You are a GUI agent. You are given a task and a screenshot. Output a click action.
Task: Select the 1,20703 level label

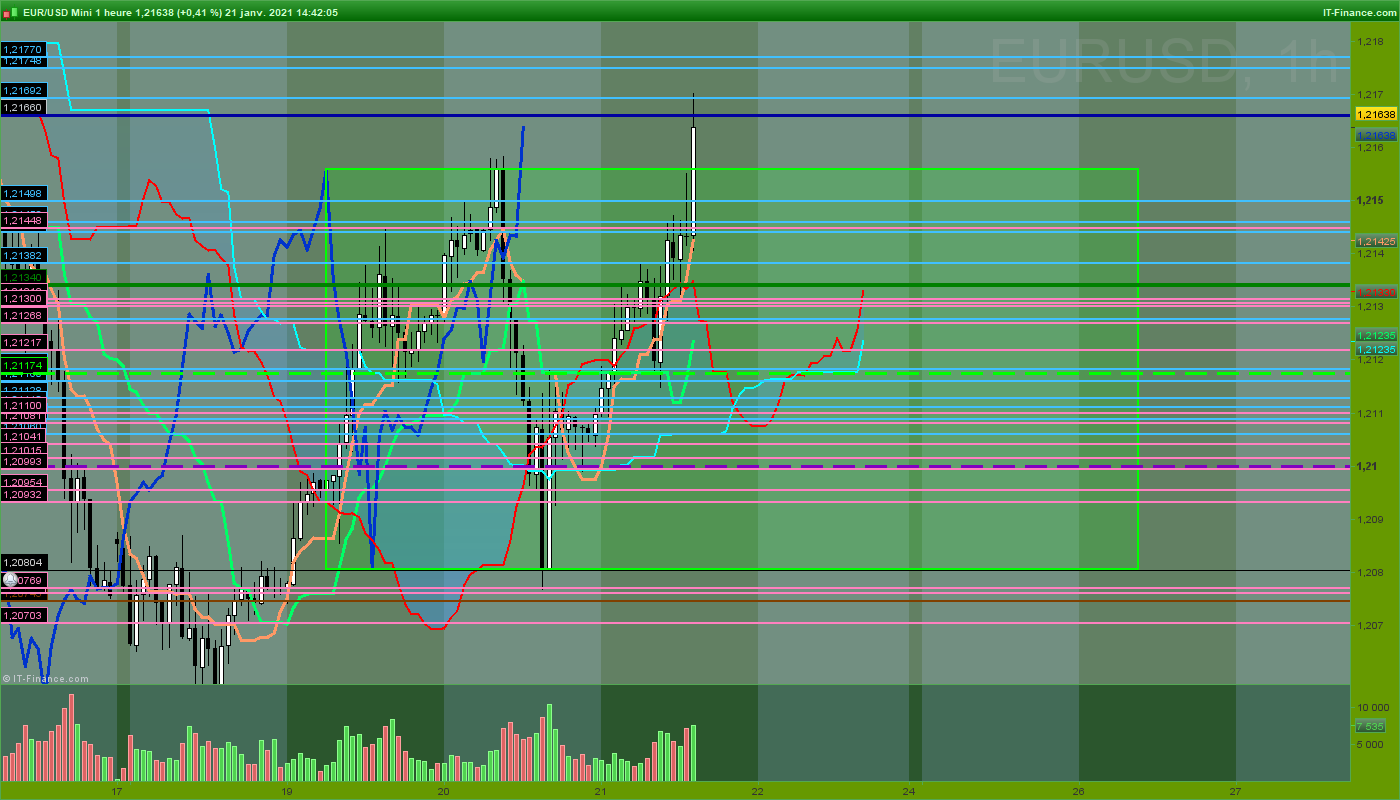click(x=23, y=616)
